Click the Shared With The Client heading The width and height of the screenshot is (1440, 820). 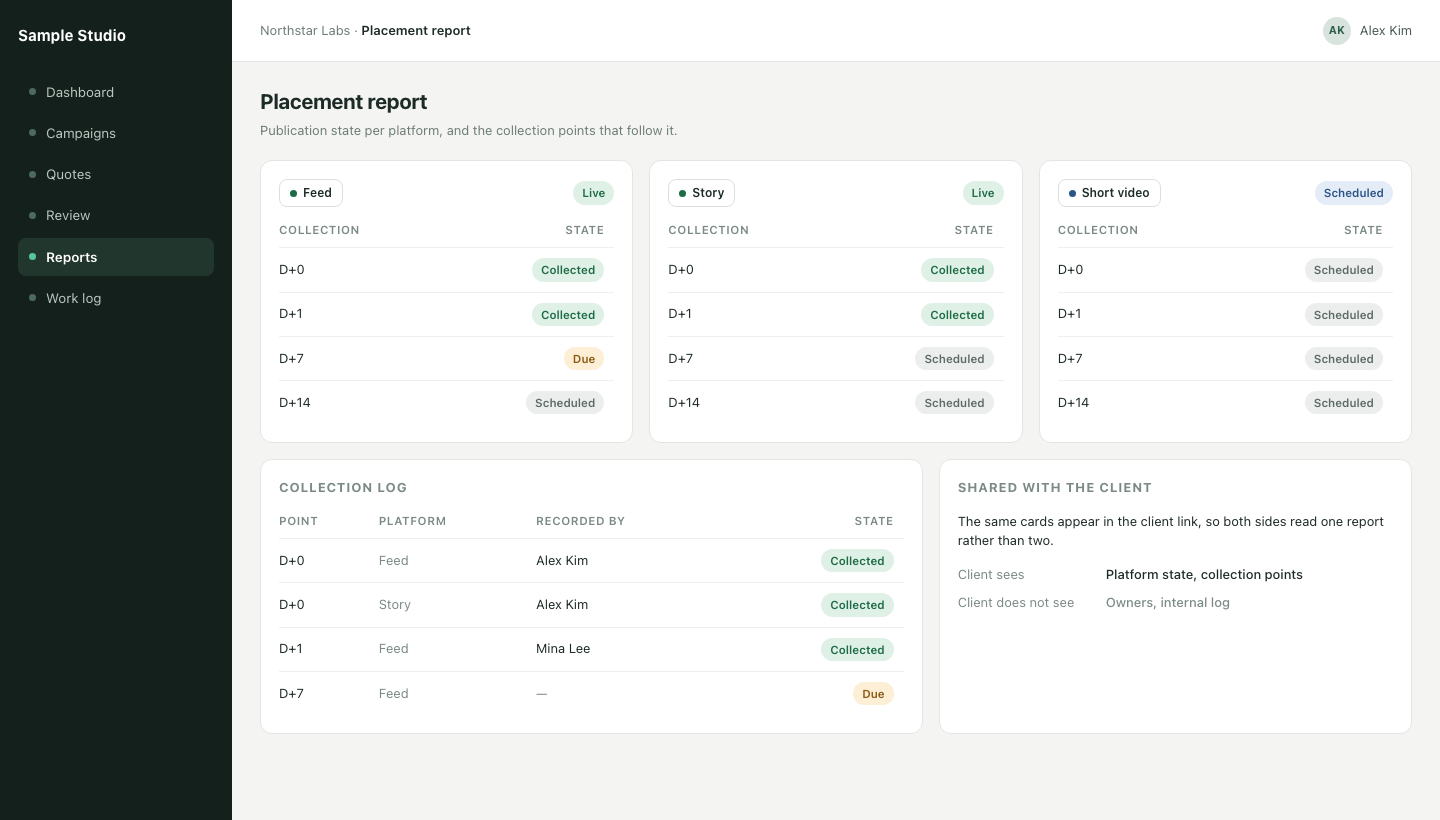tap(1055, 488)
